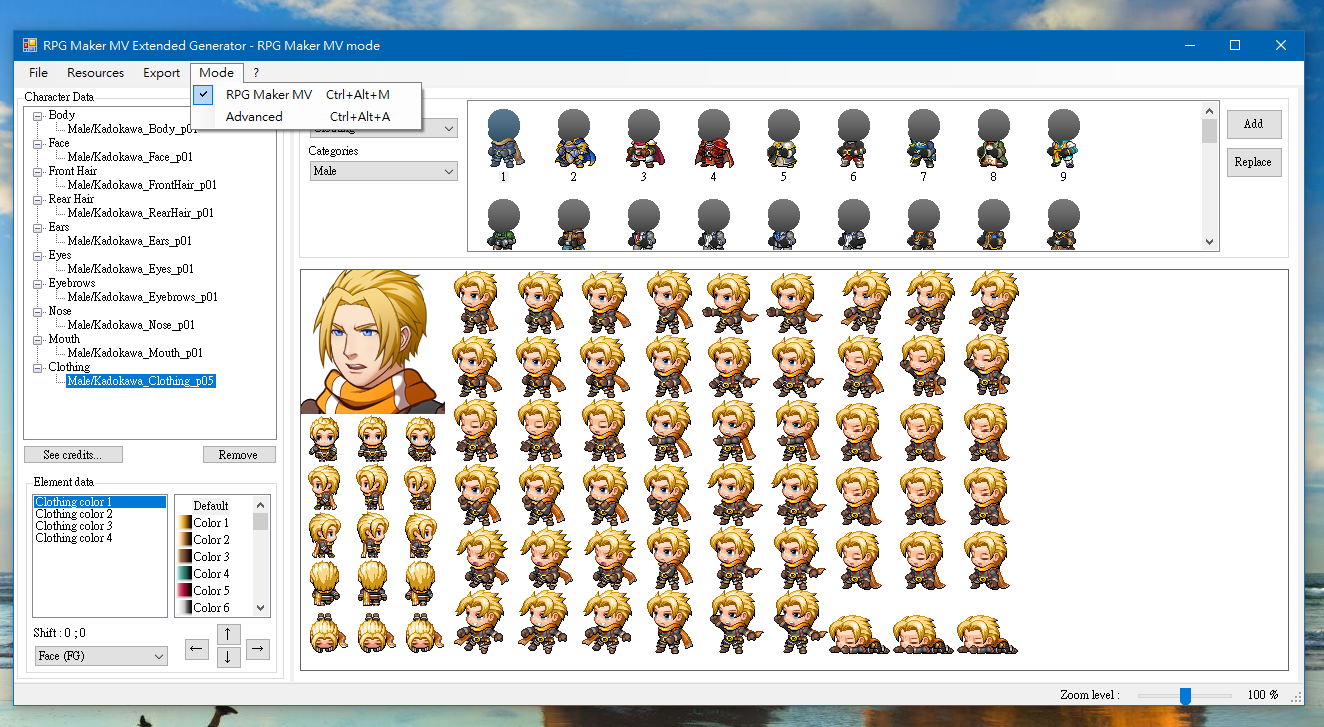
Task: Click the large blond face portrait preview
Action: [x=373, y=341]
